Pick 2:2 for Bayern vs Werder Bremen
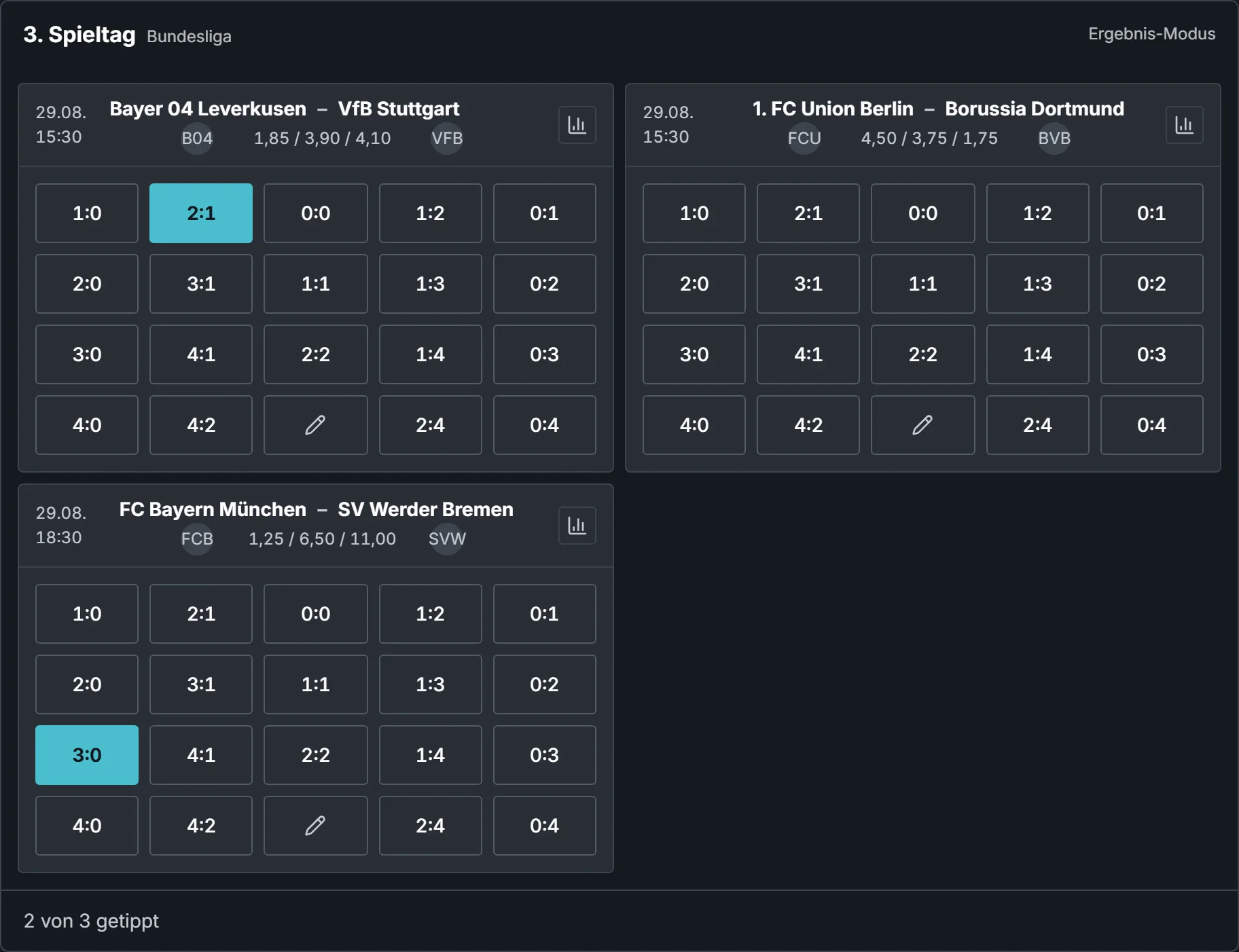 point(316,755)
